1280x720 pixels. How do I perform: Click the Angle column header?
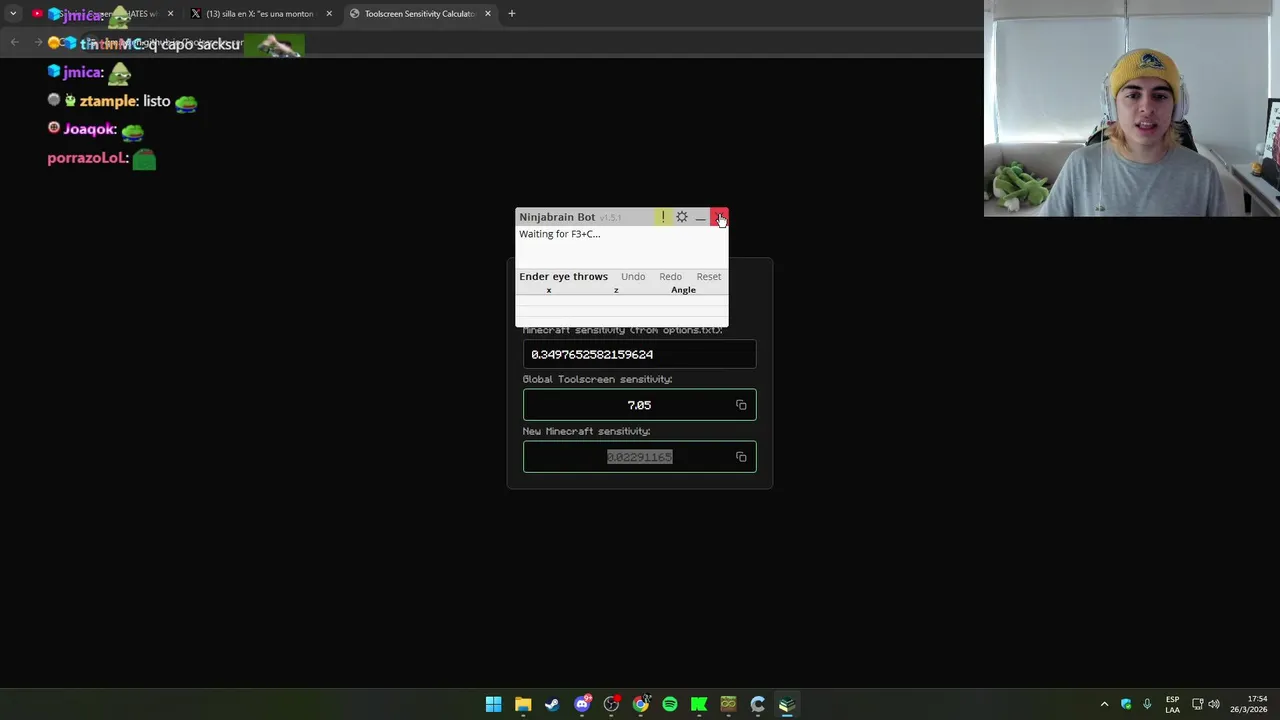683,290
